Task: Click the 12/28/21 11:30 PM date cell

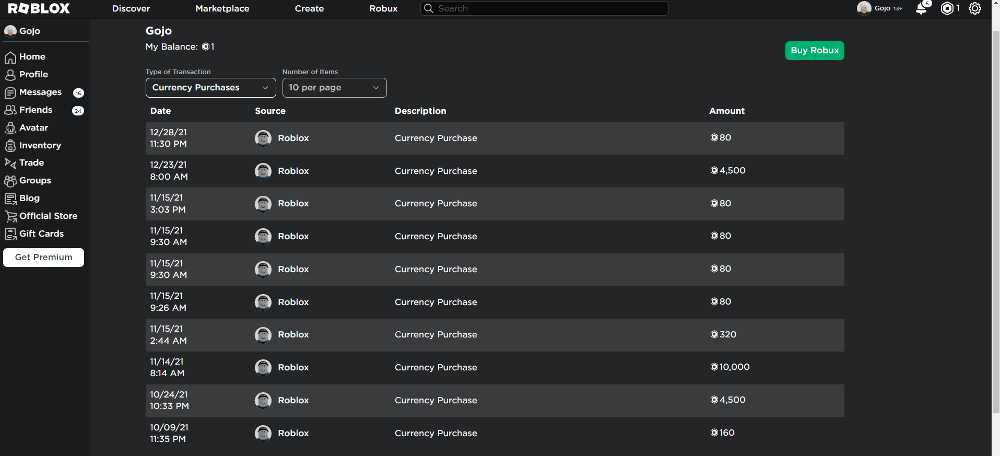Action: coord(168,138)
